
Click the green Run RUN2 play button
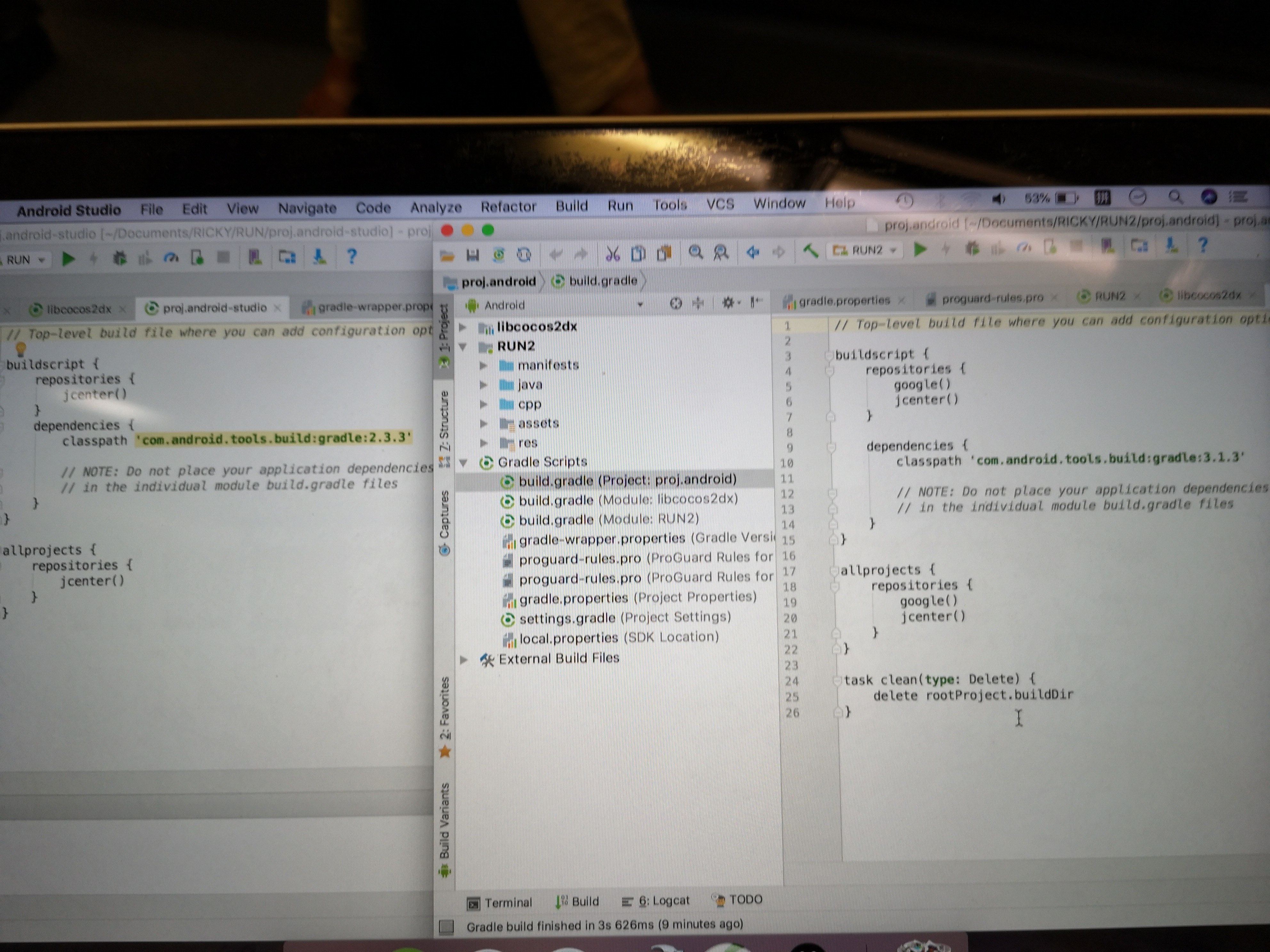point(920,249)
